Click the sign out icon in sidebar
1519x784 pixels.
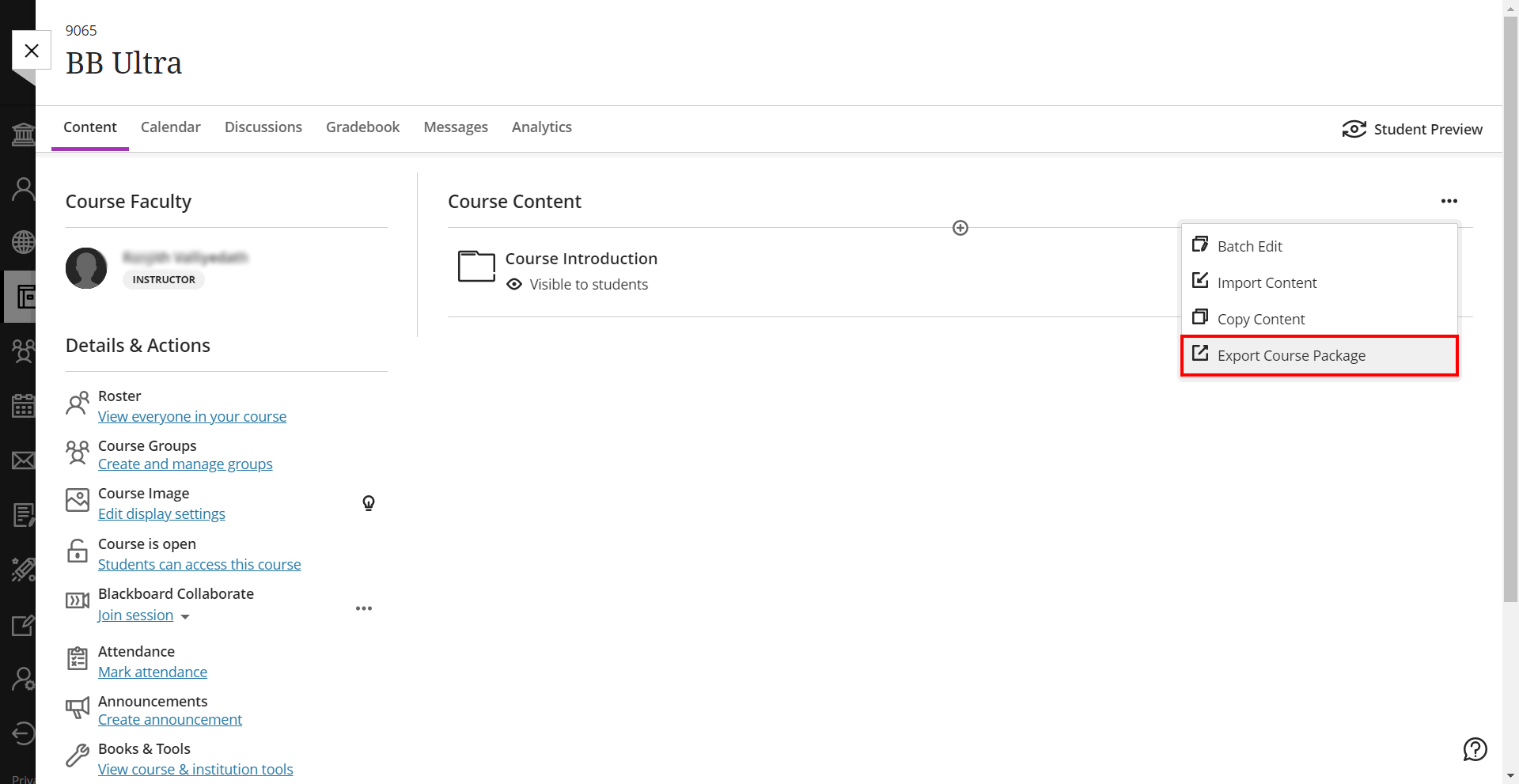tap(23, 733)
